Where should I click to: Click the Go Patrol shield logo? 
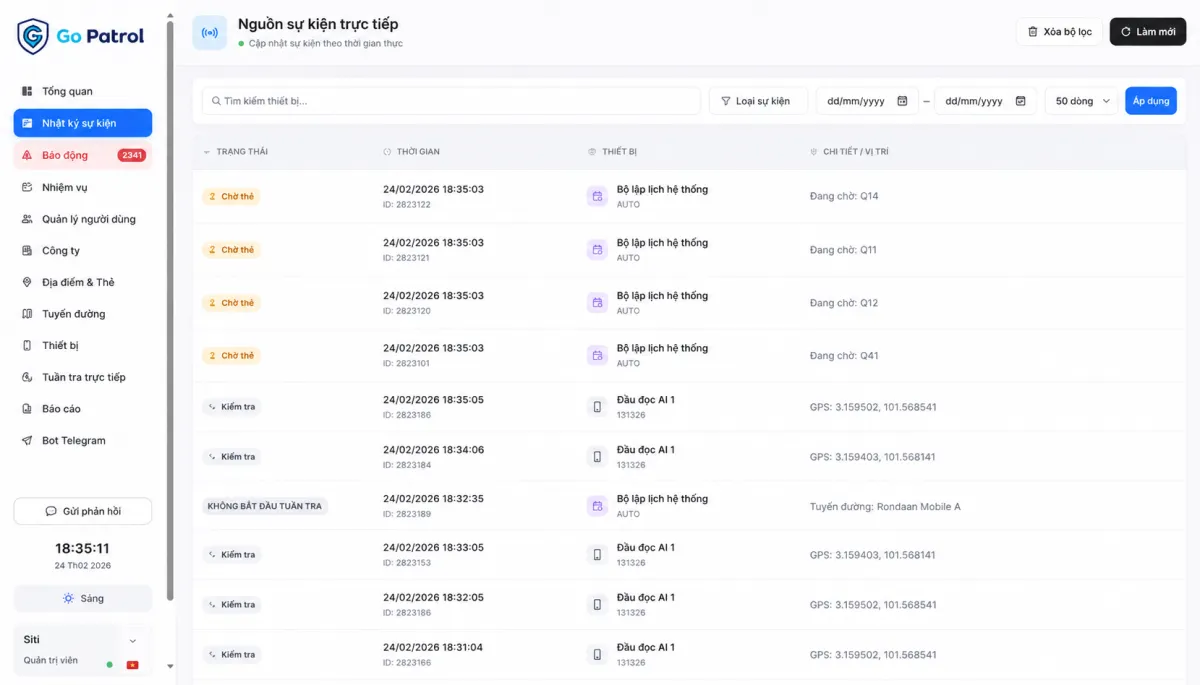[x=33, y=36]
